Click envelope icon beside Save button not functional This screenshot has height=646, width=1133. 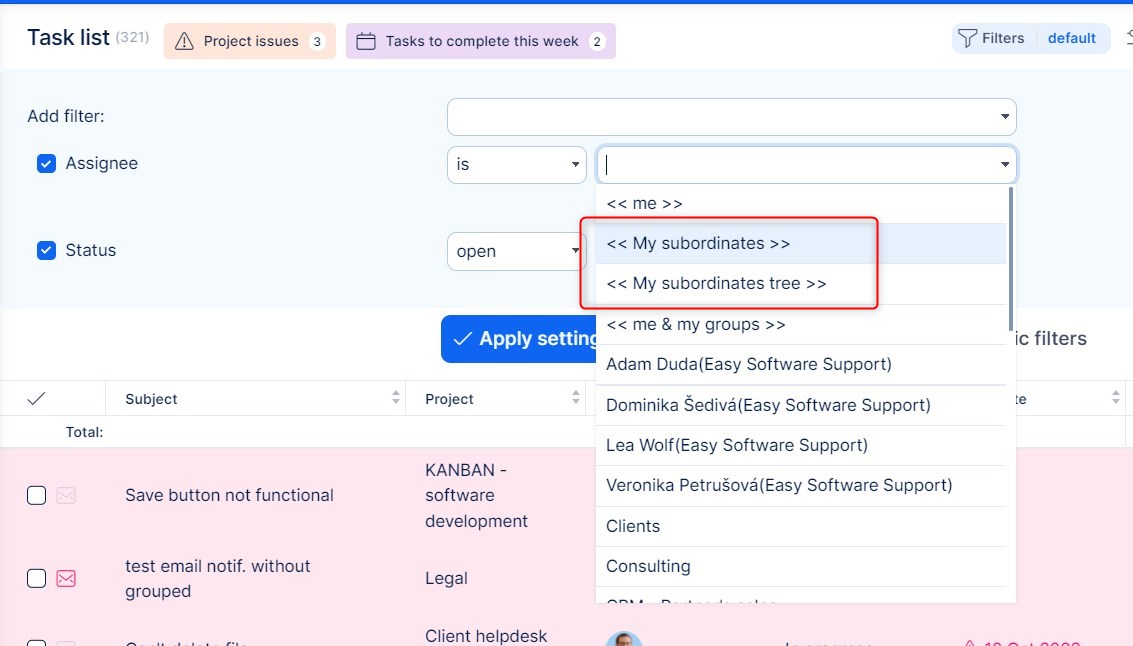click(x=66, y=495)
